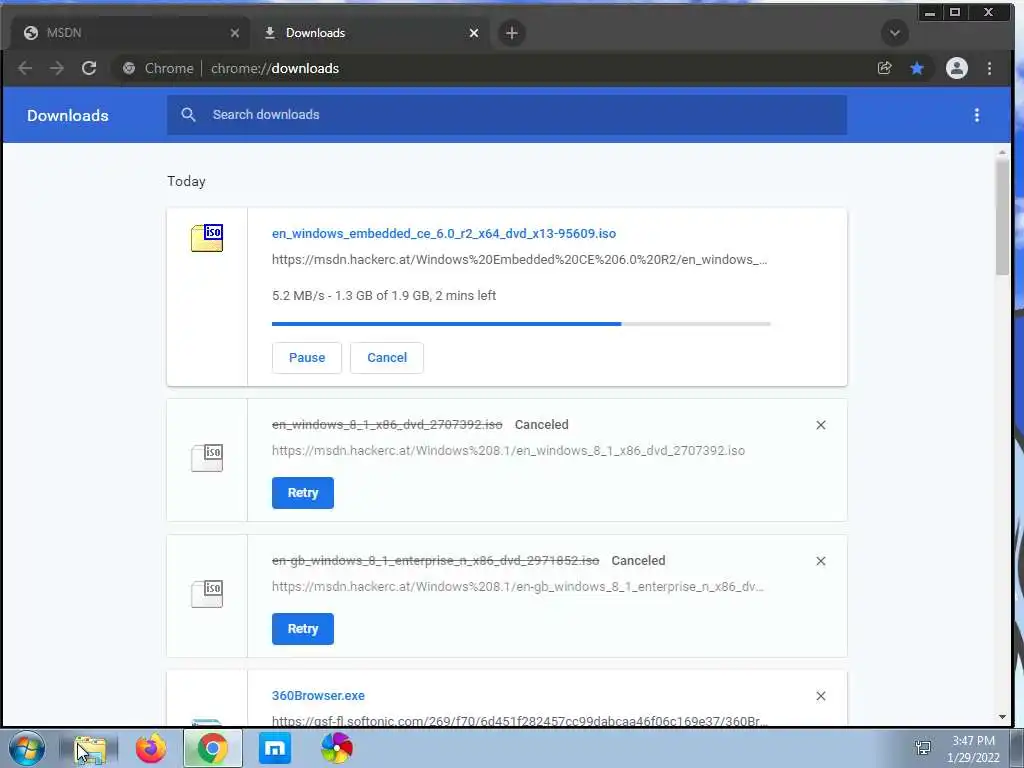Click the greyed ISO icon for en_windows_8_1_x86_dvd

[x=207, y=457]
